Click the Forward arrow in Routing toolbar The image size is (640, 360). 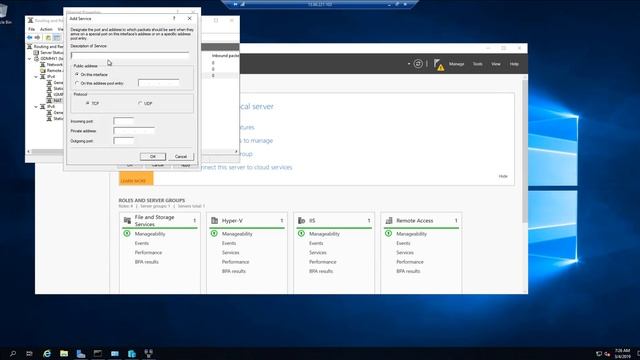click(x=38, y=38)
